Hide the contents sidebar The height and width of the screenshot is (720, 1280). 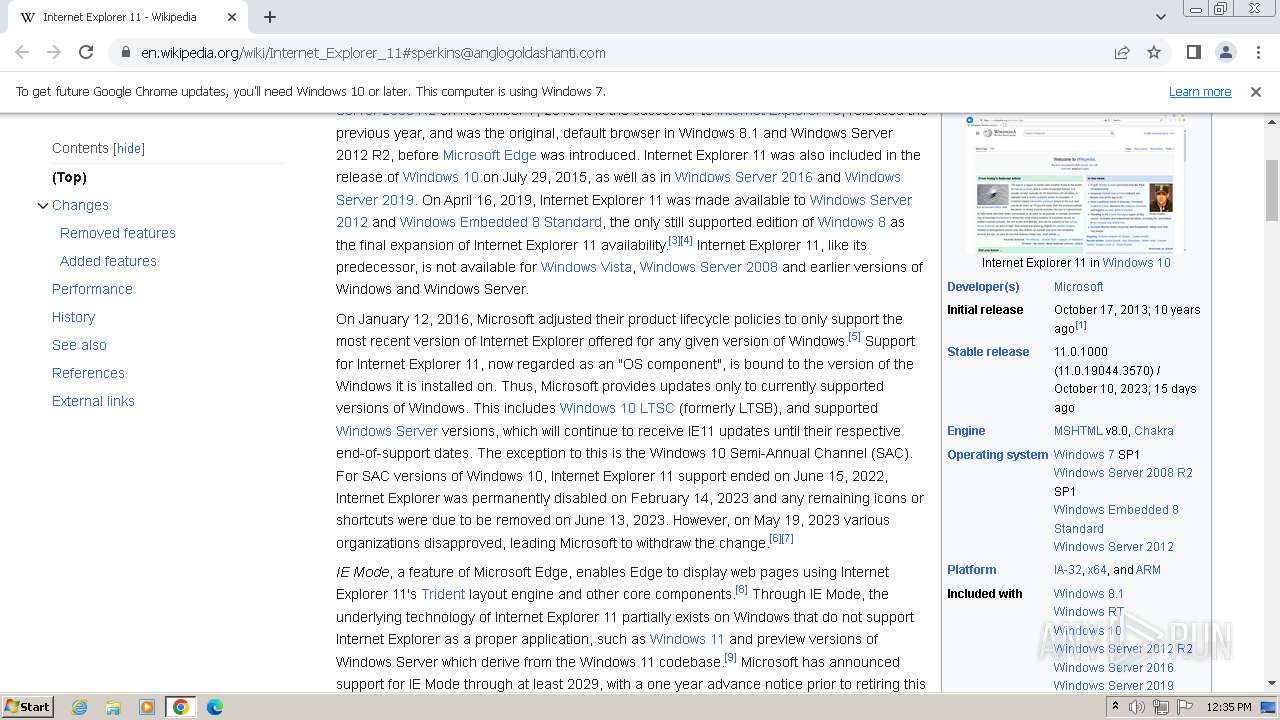click(x=129, y=149)
